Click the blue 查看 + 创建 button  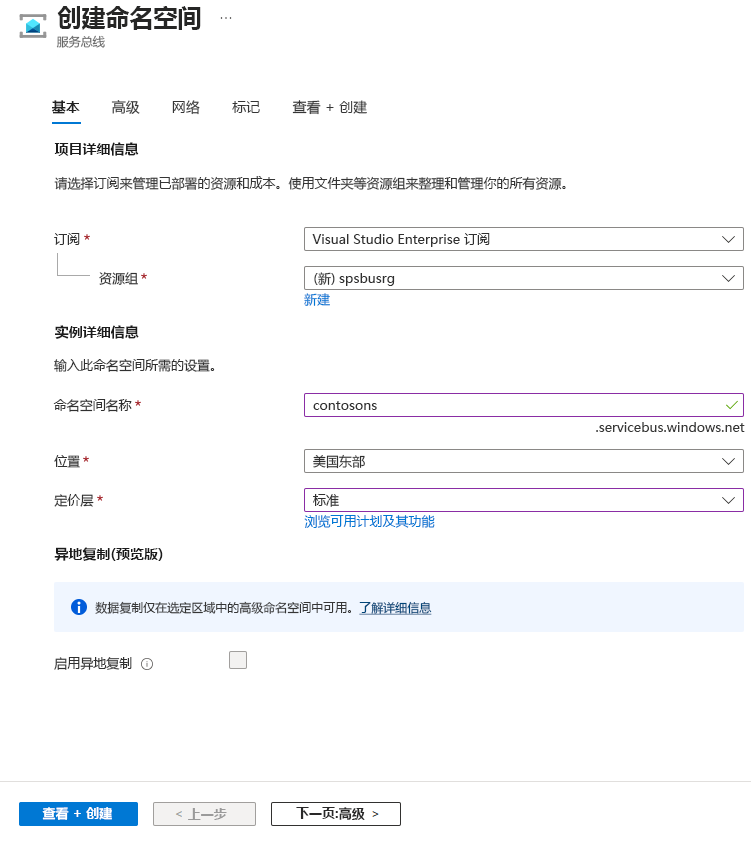click(78, 814)
